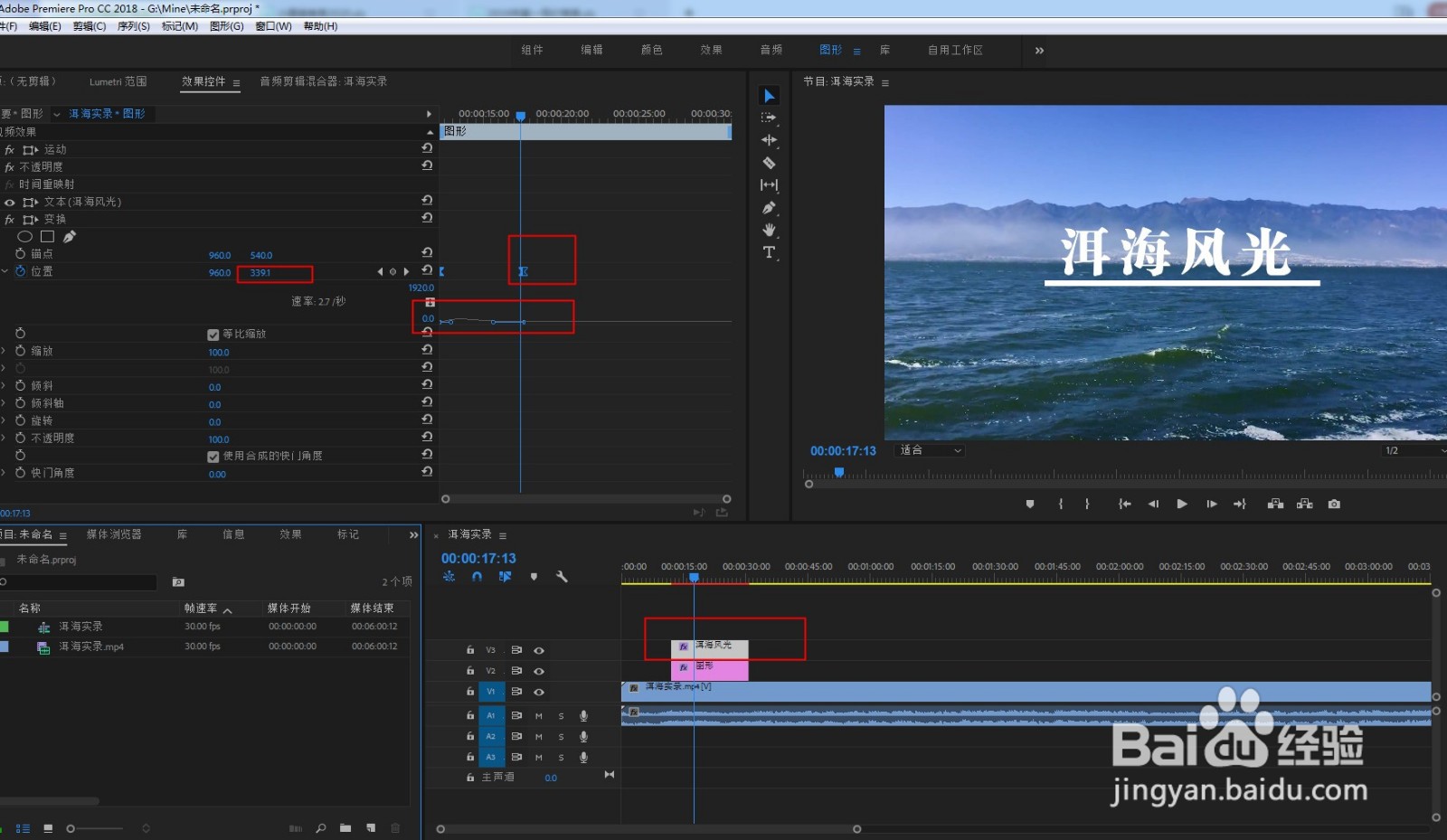Viewport: 1447px width, 840px height.
Task: Go to previous 位置 keyframe
Action: tap(380, 271)
